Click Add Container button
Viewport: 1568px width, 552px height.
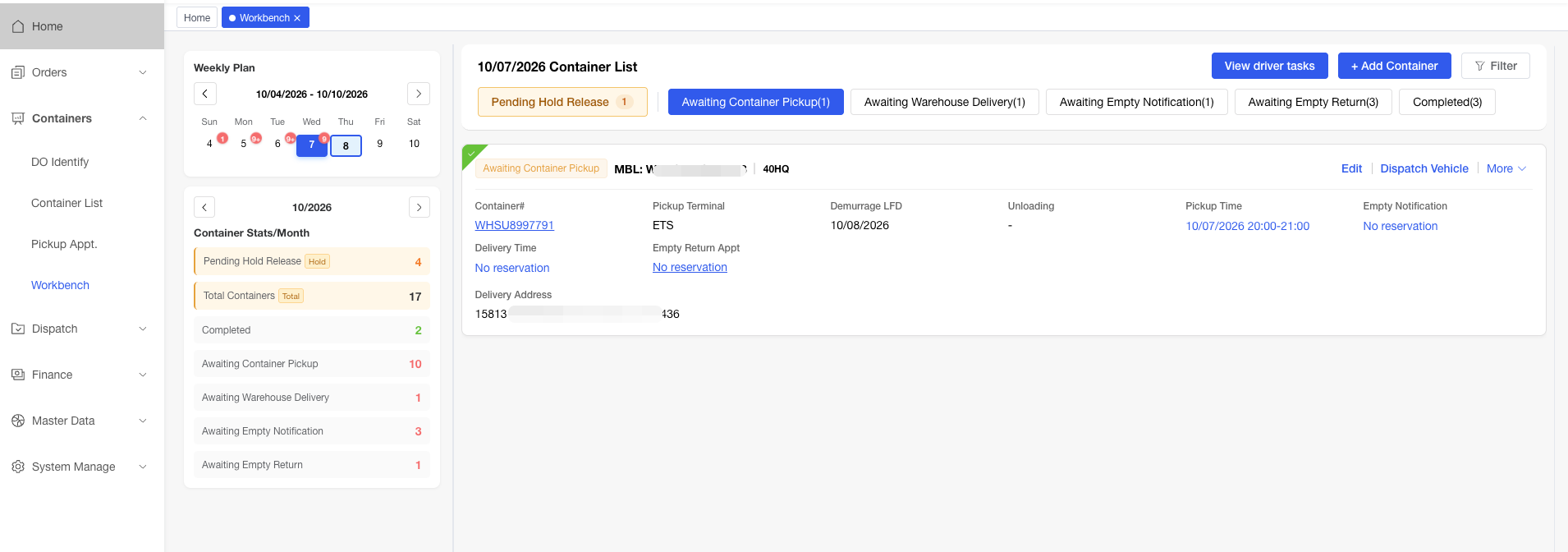click(1395, 66)
